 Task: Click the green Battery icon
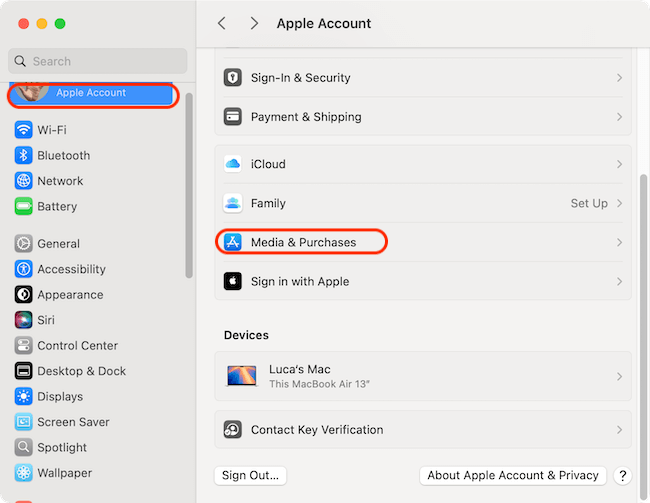click(x=24, y=207)
